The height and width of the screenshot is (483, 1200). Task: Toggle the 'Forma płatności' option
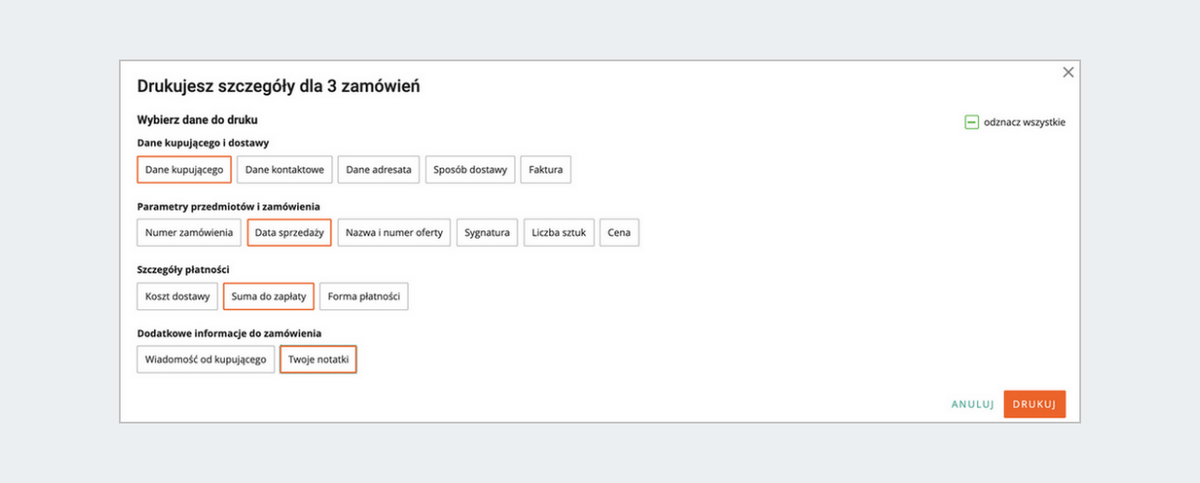coord(364,296)
